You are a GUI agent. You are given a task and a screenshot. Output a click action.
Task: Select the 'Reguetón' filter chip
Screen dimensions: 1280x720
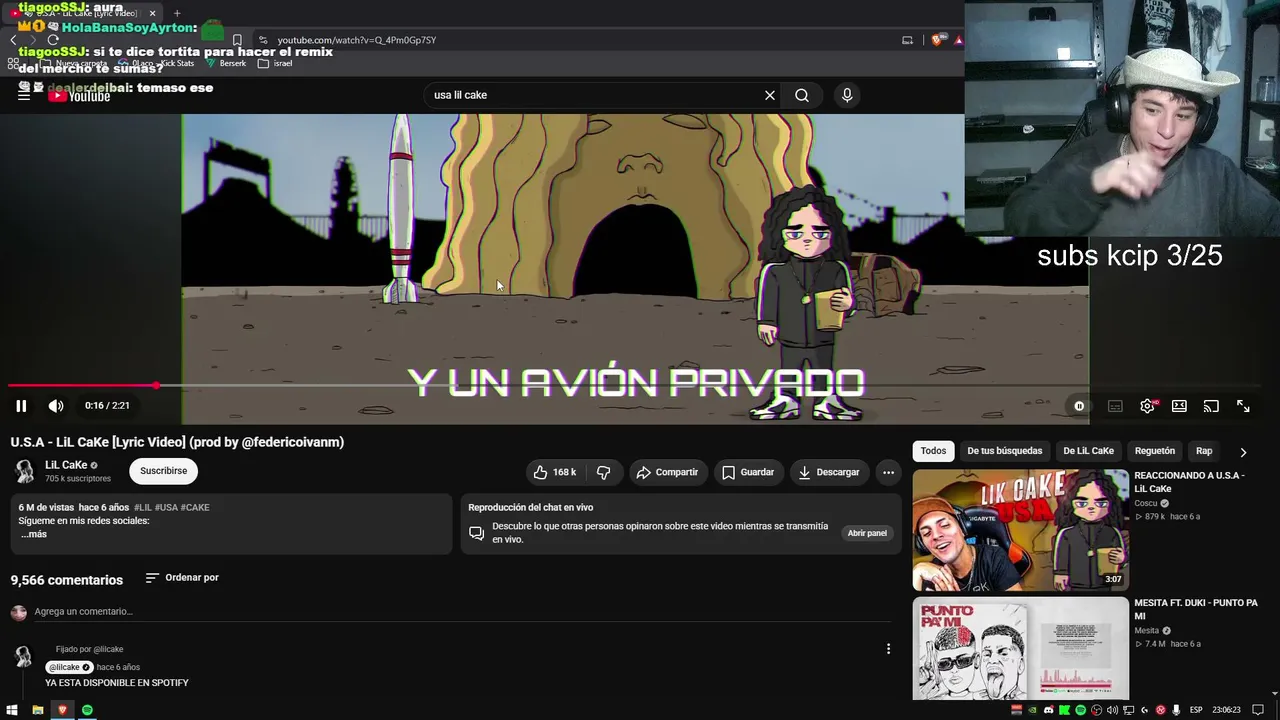click(1155, 451)
